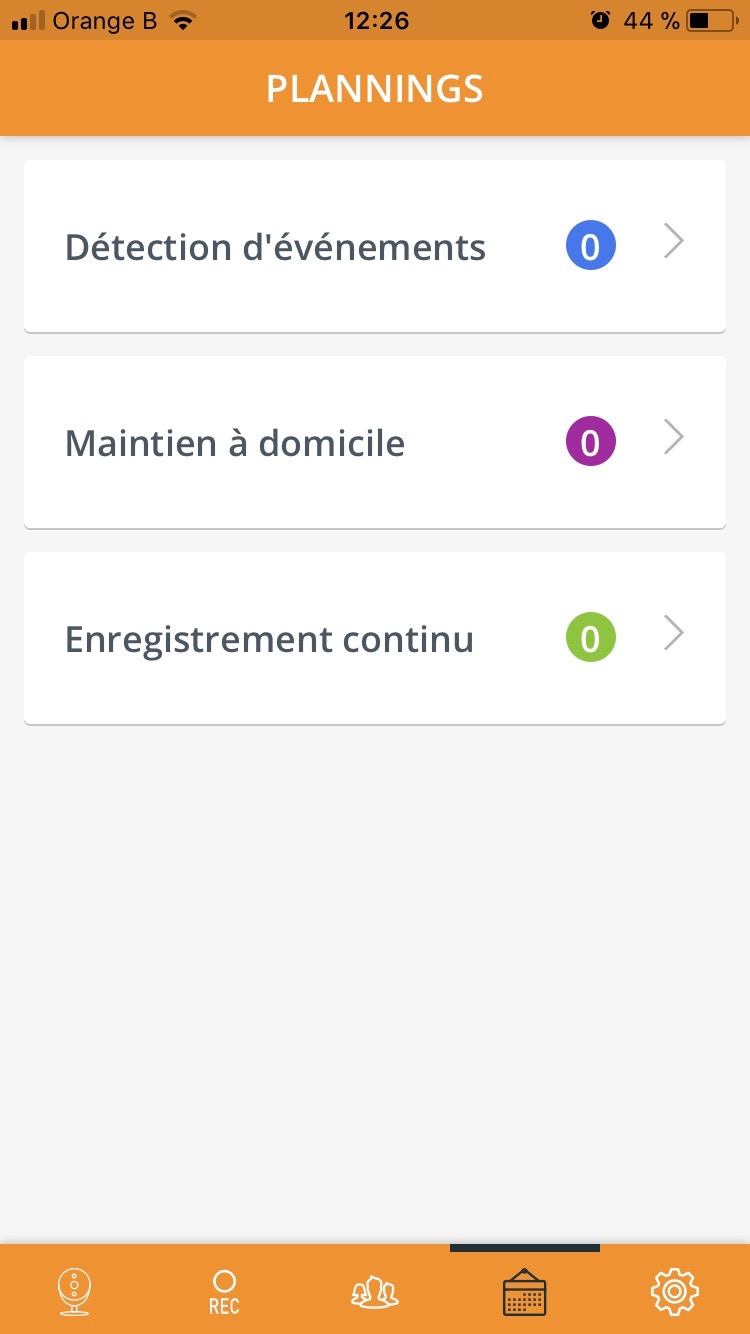Tap the PLANNINGS header title
Viewport: 750px width, 1334px height.
[375, 89]
